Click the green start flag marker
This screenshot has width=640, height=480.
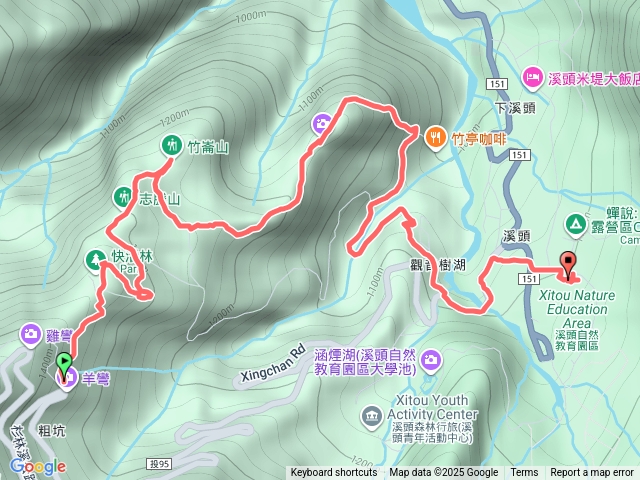click(64, 363)
